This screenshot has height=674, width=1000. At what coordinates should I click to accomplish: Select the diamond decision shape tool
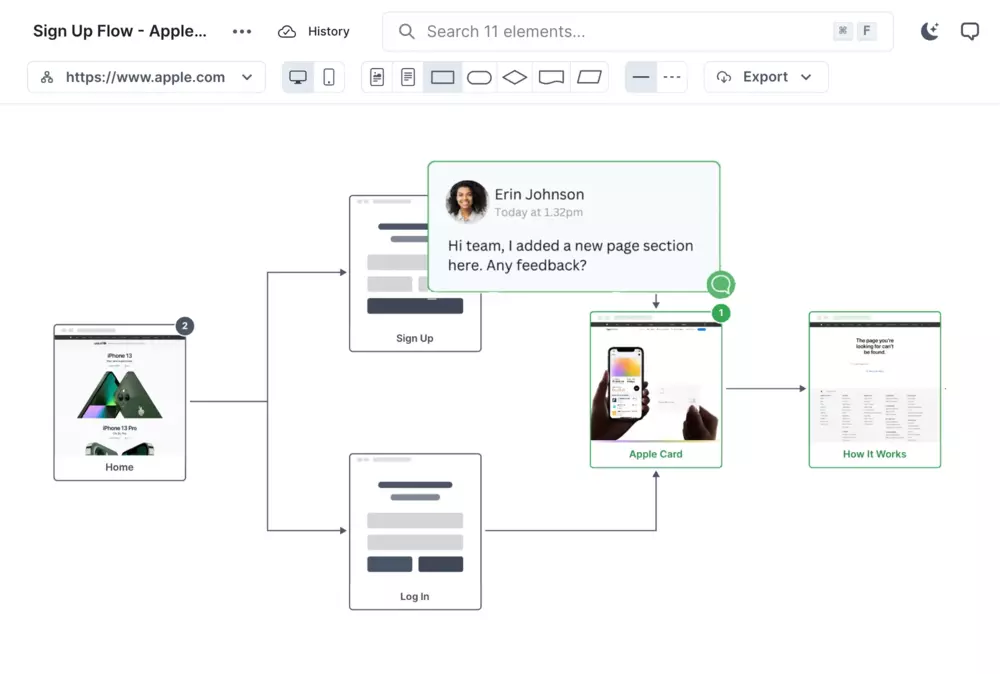point(515,77)
